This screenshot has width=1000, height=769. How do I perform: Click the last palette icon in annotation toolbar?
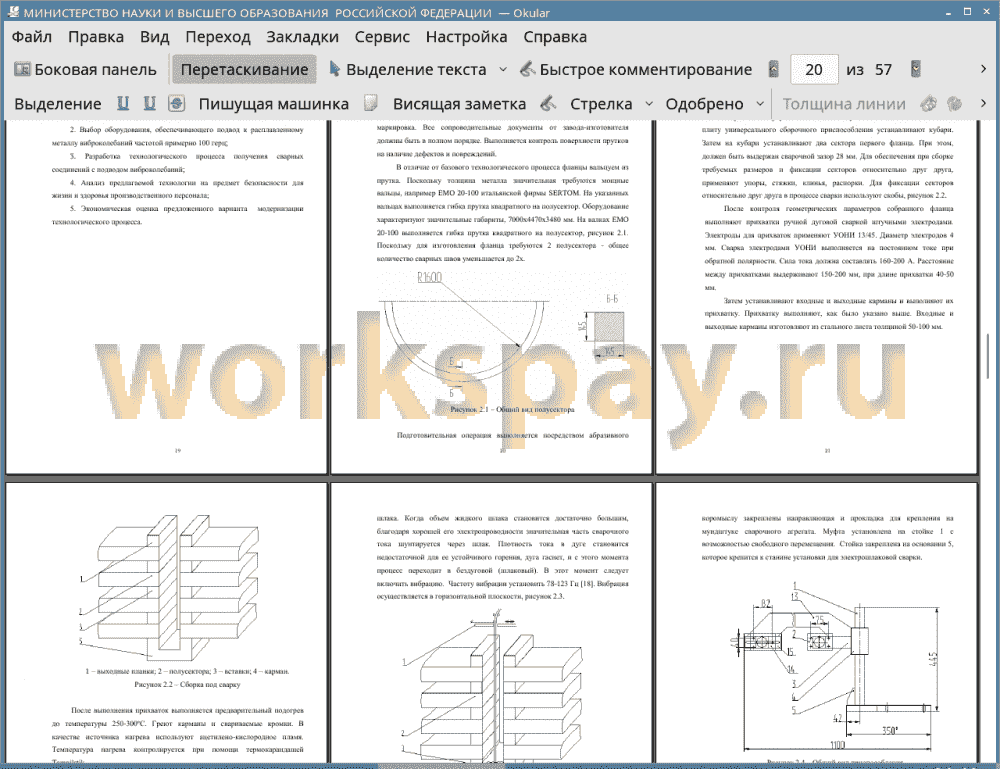click(954, 103)
